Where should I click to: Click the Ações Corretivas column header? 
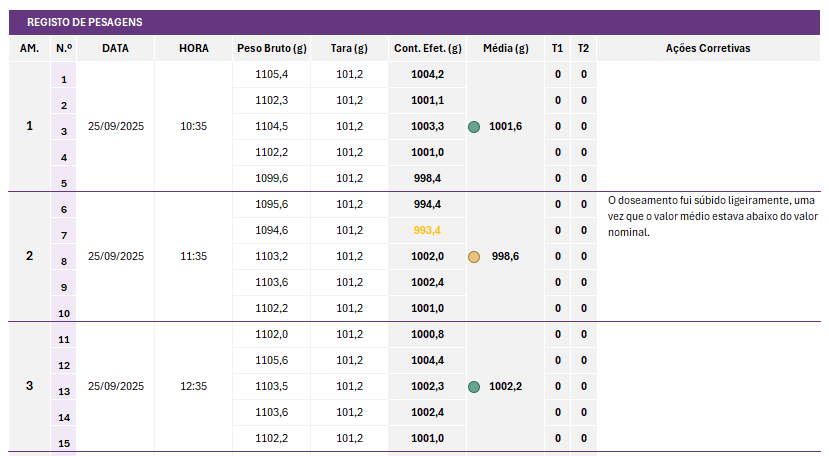click(707, 48)
